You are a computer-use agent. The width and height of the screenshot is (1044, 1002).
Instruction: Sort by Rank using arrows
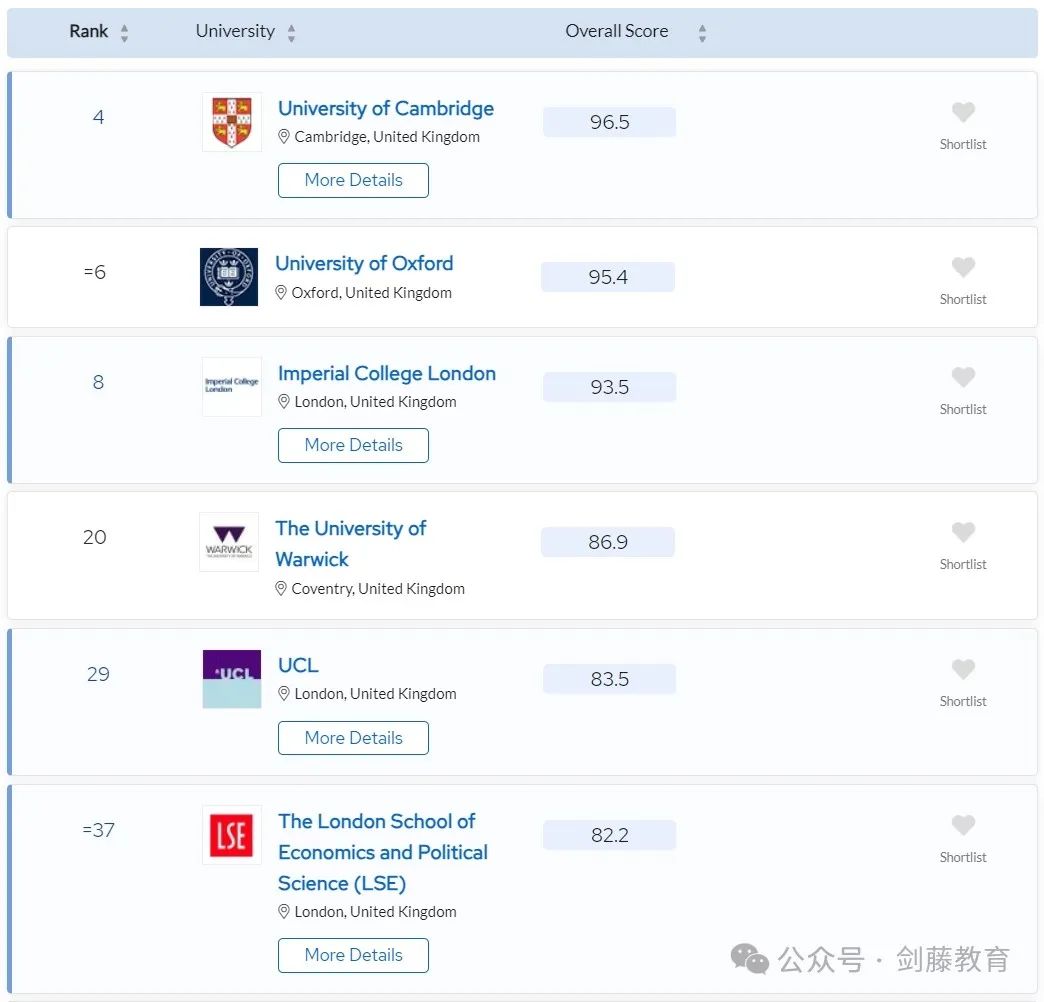(x=125, y=33)
